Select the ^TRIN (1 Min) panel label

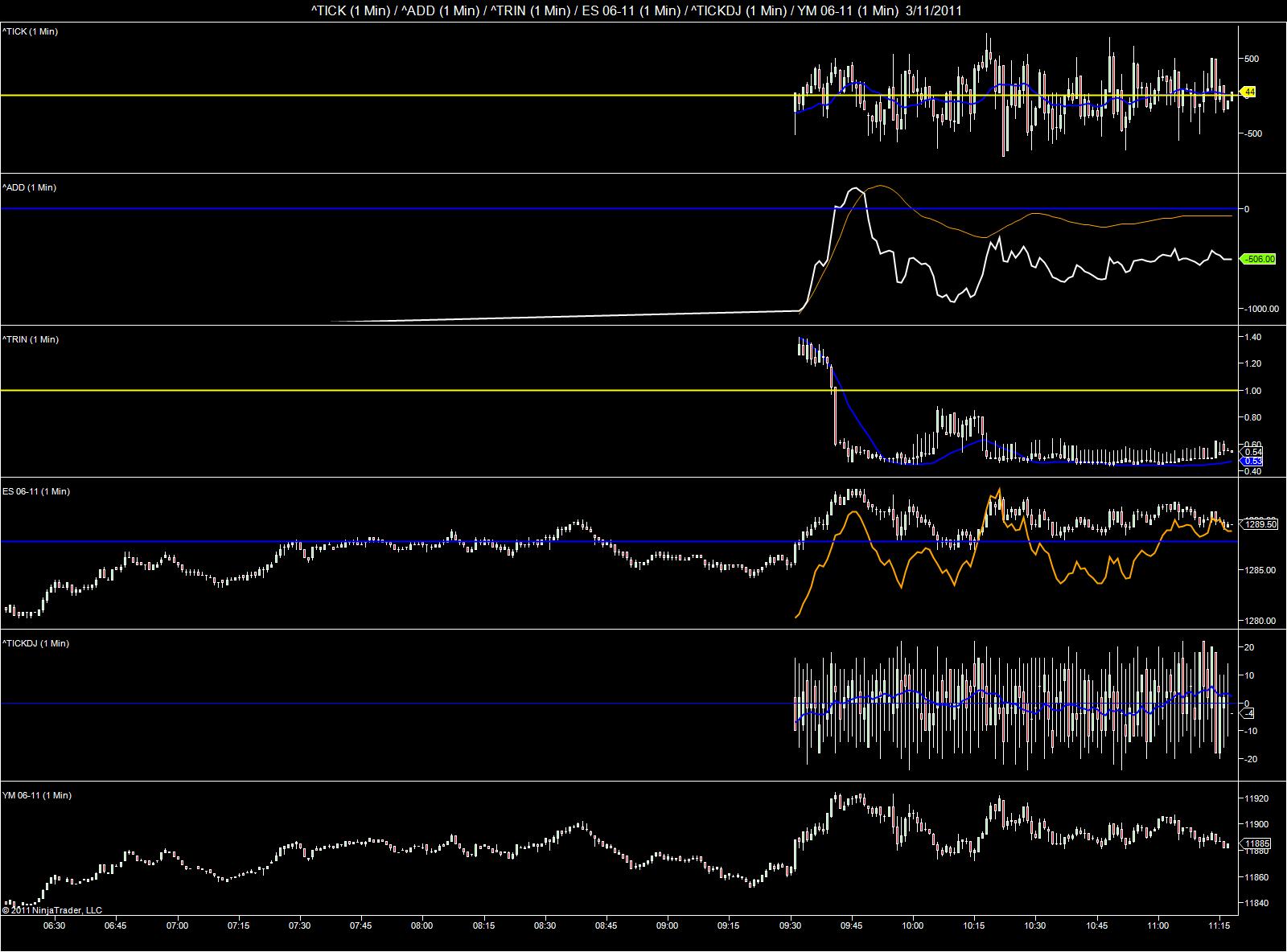(31, 339)
